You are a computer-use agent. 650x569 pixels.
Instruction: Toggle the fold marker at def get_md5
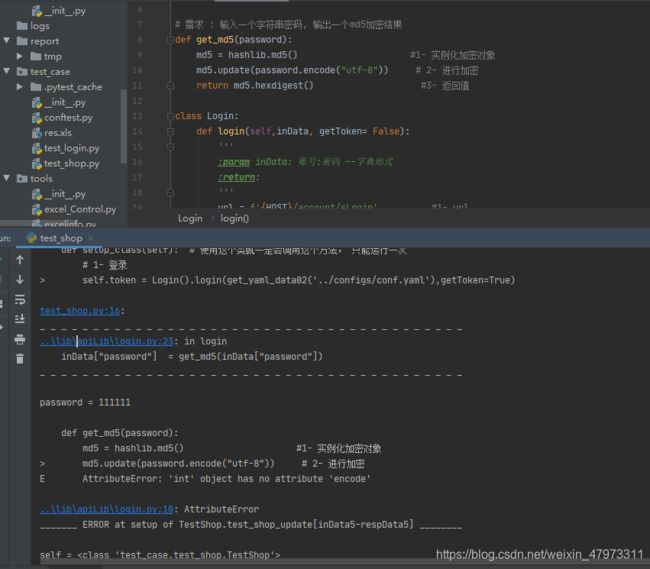pyautogui.click(x=170, y=40)
